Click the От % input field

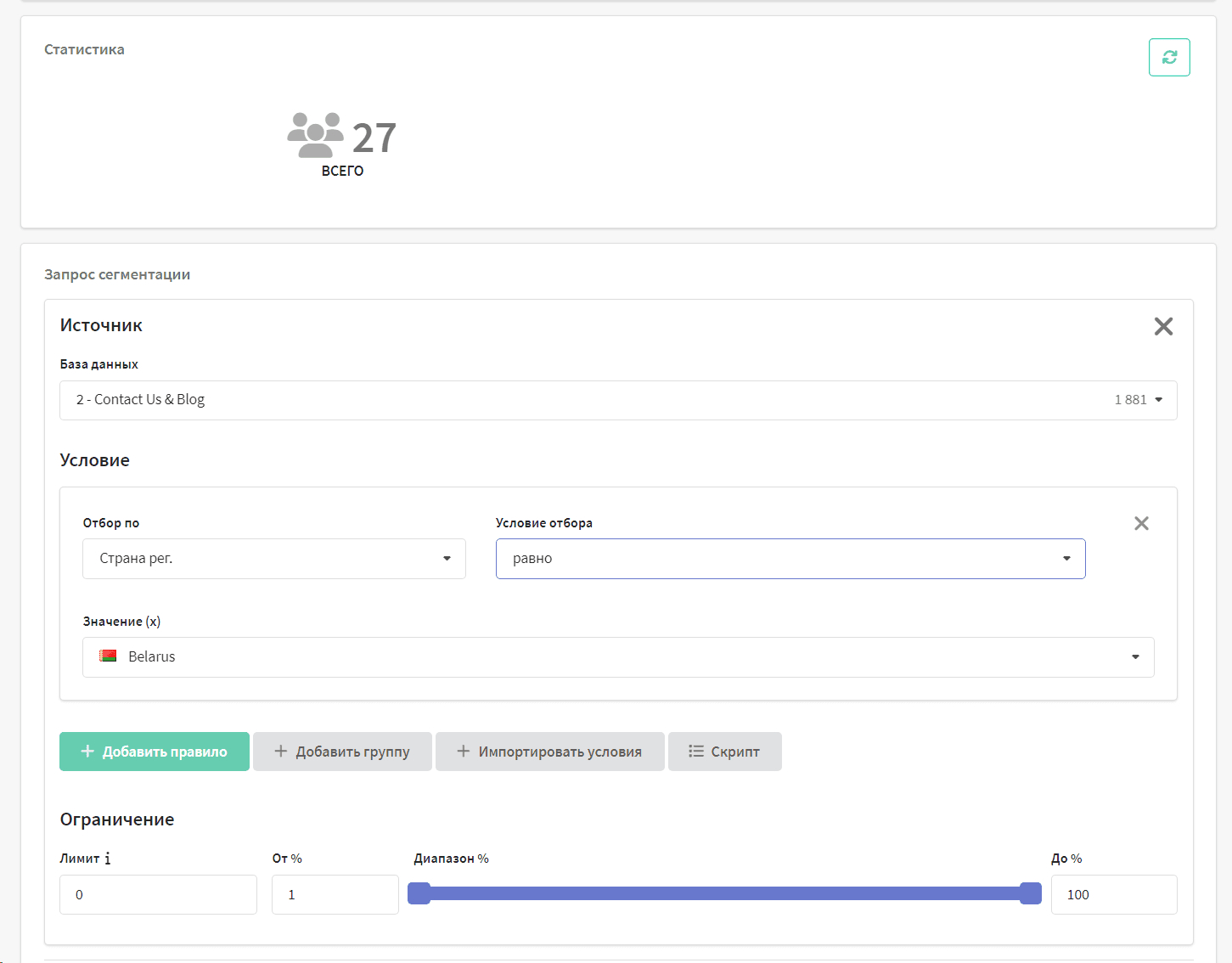(x=335, y=894)
